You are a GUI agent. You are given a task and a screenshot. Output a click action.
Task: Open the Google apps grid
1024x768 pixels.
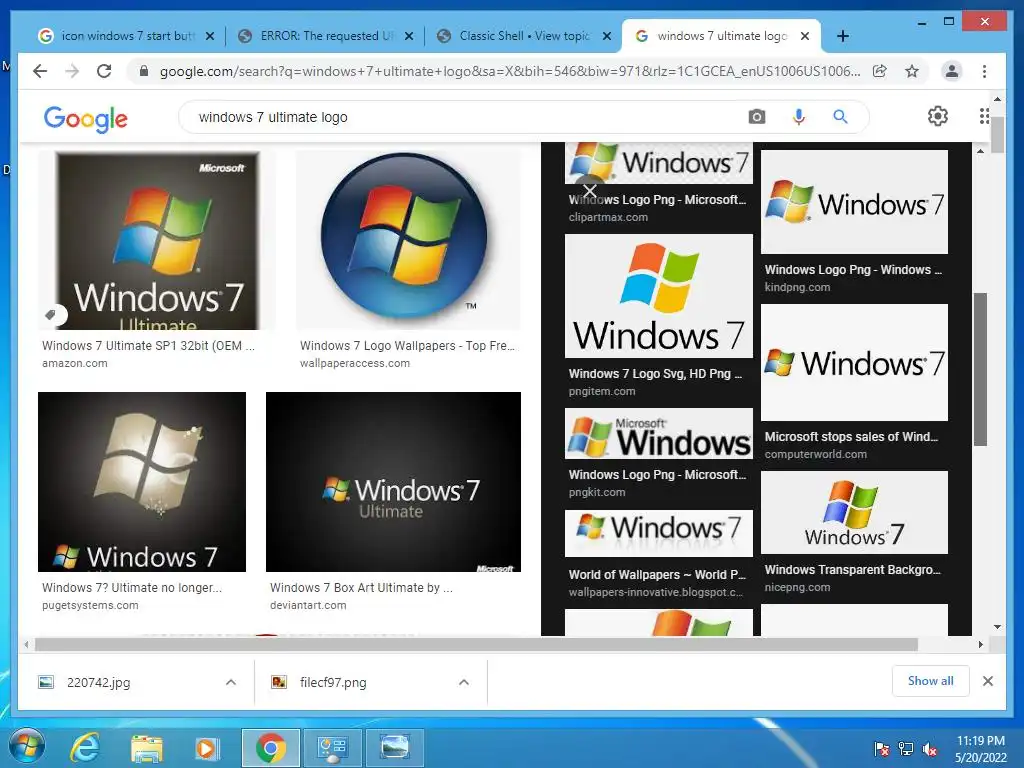pyautogui.click(x=984, y=116)
